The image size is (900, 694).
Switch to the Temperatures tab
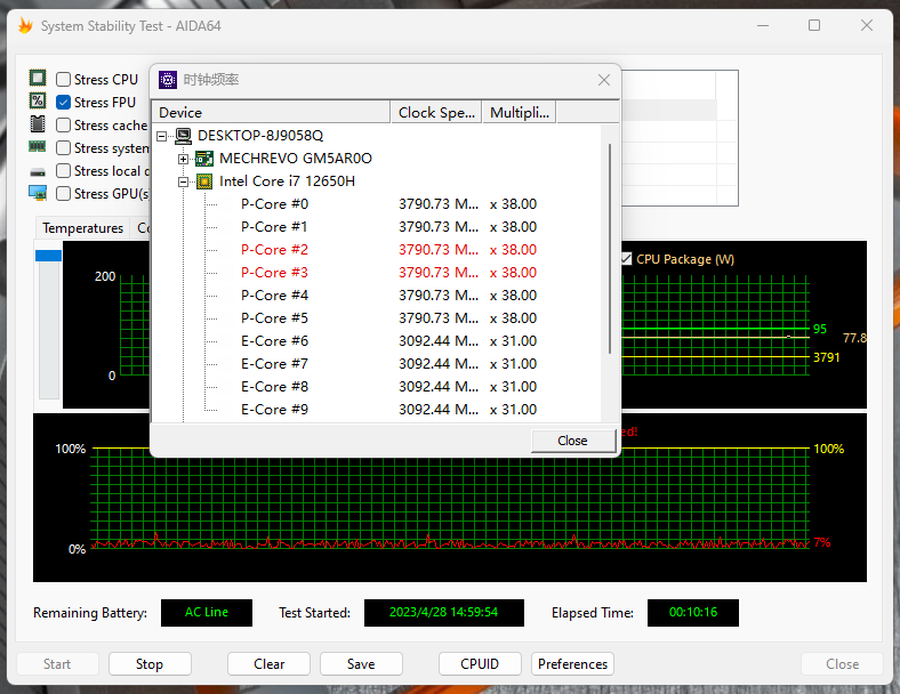[83, 228]
